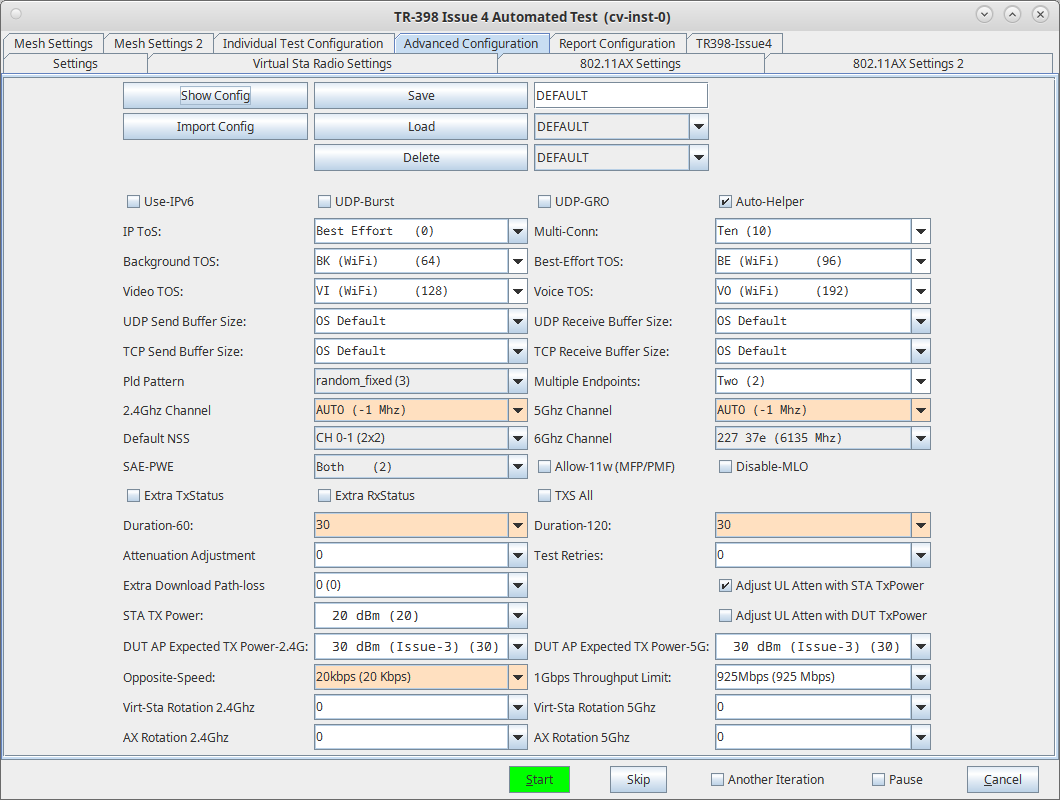1060x800 pixels.
Task: Click the green Start button
Action: point(539,780)
